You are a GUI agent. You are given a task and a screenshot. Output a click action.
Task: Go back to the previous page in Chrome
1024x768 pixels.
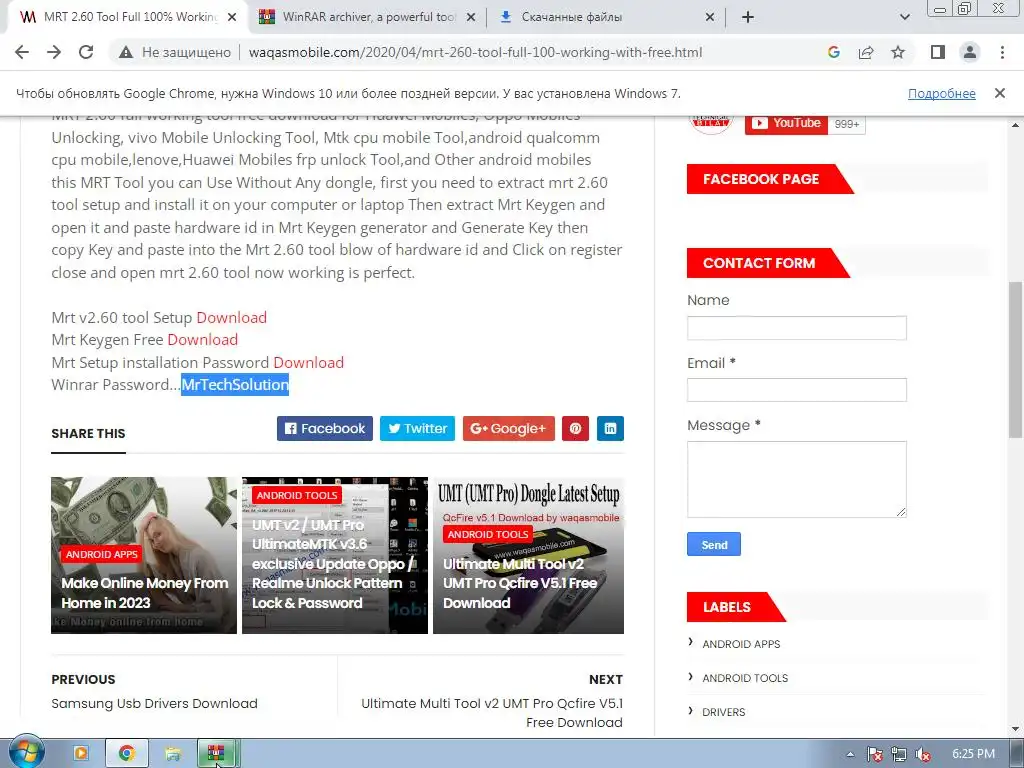coord(22,52)
